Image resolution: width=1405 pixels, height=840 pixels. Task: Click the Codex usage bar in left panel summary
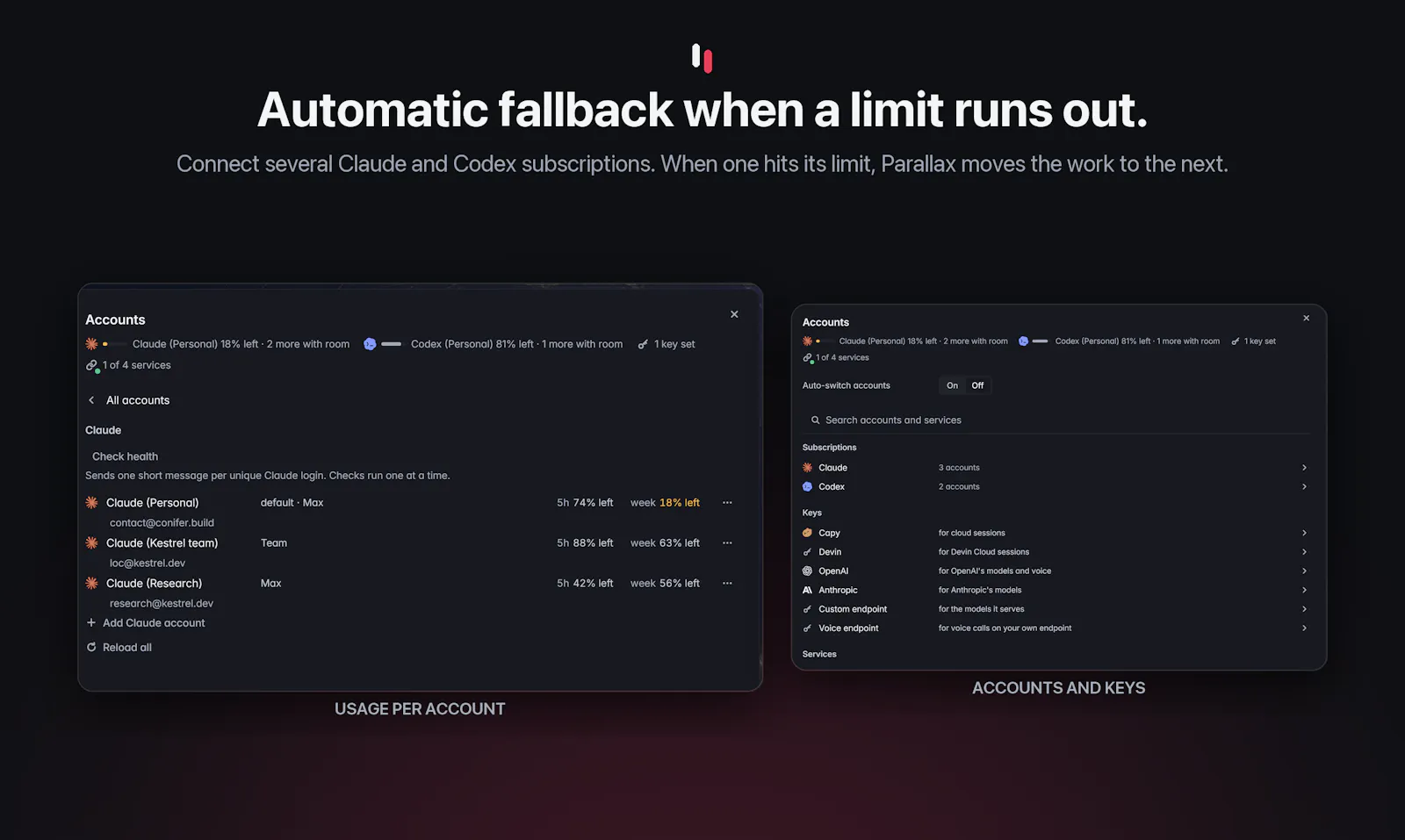coord(392,344)
